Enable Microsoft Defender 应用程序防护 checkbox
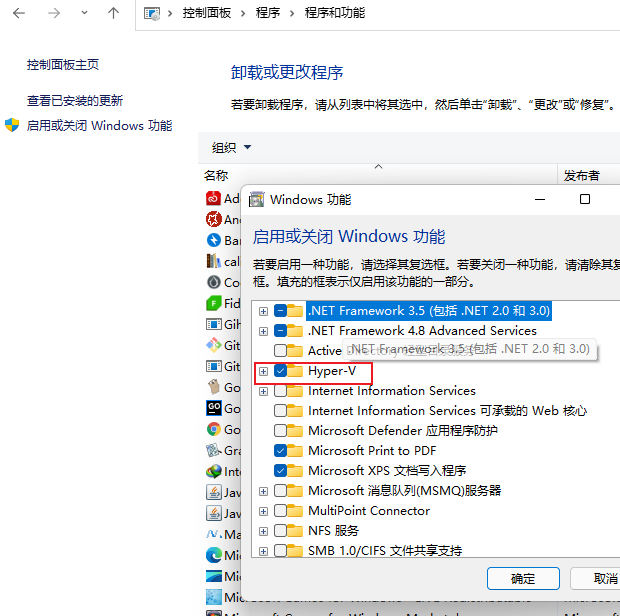Screen dimensions: 620x616 click(280, 431)
